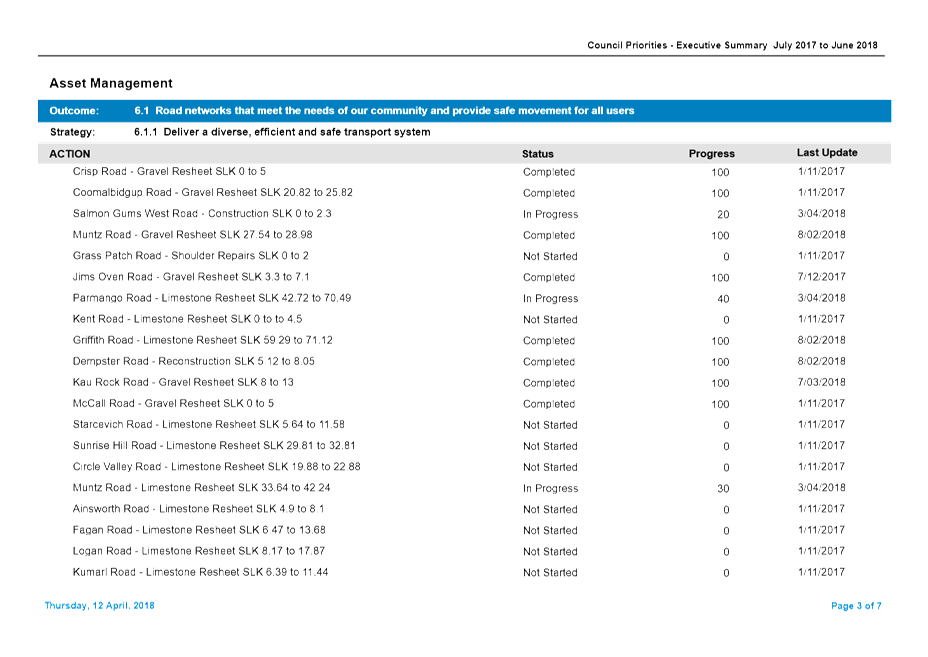Select Logan Road - Limestone Resheet row
Image resolution: width=928 pixels, height=657 pixels.
(x=465, y=552)
